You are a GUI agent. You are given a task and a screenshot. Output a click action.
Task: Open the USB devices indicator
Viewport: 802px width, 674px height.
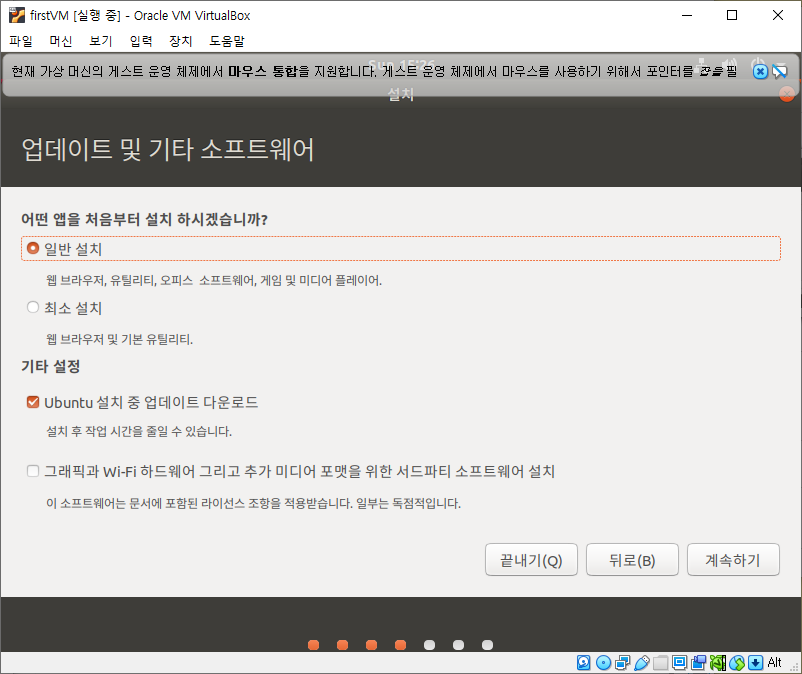[641, 663]
